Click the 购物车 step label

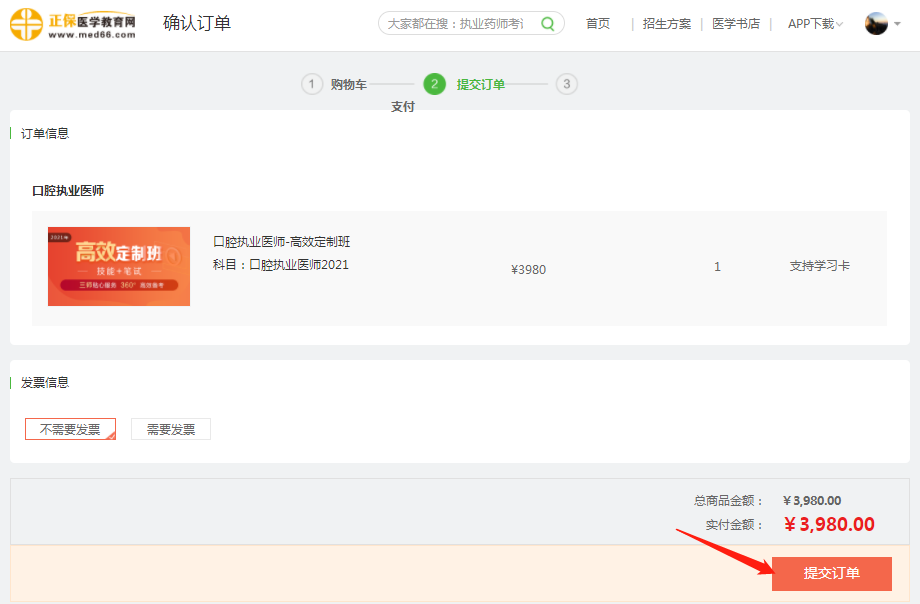coord(349,85)
